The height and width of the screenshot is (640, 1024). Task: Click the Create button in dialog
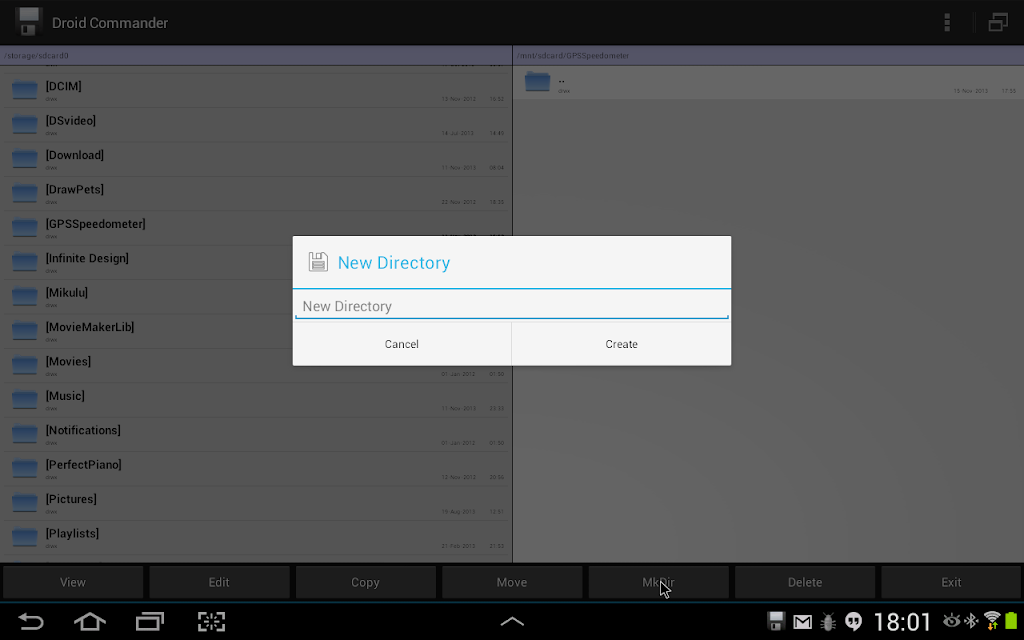click(621, 344)
